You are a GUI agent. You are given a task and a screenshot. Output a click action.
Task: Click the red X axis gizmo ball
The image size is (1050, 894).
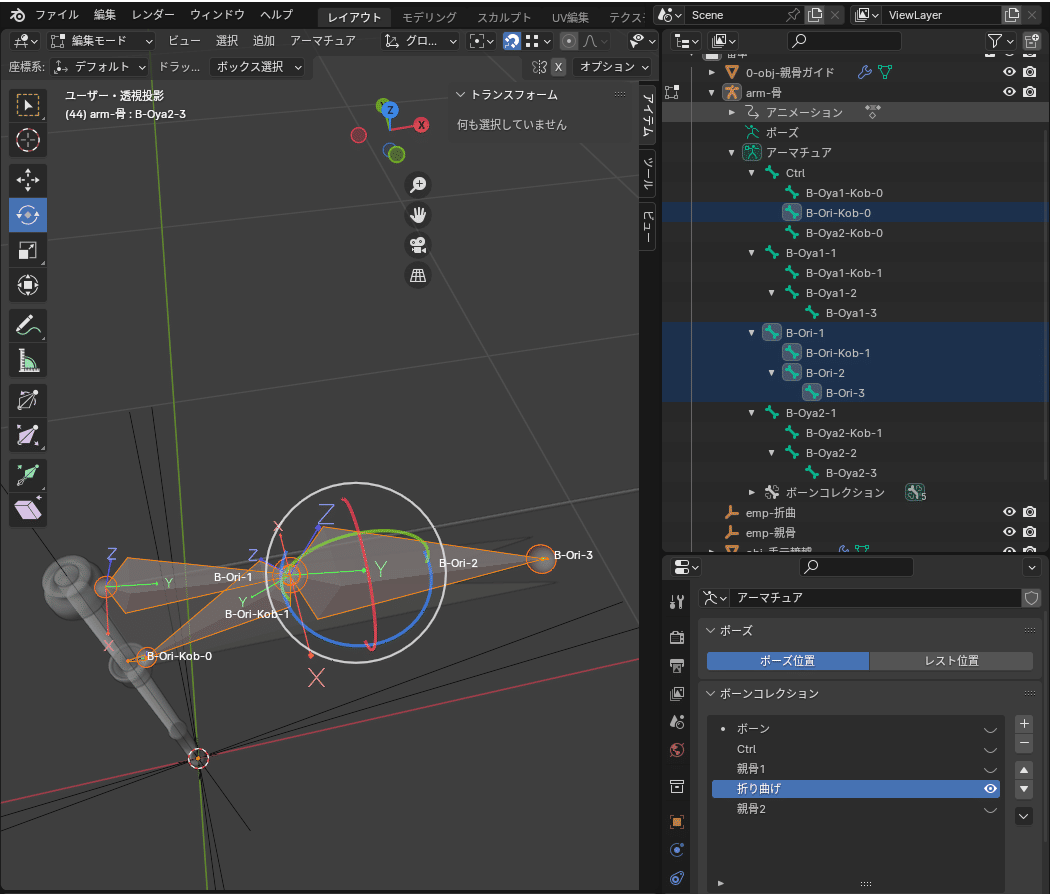422,125
